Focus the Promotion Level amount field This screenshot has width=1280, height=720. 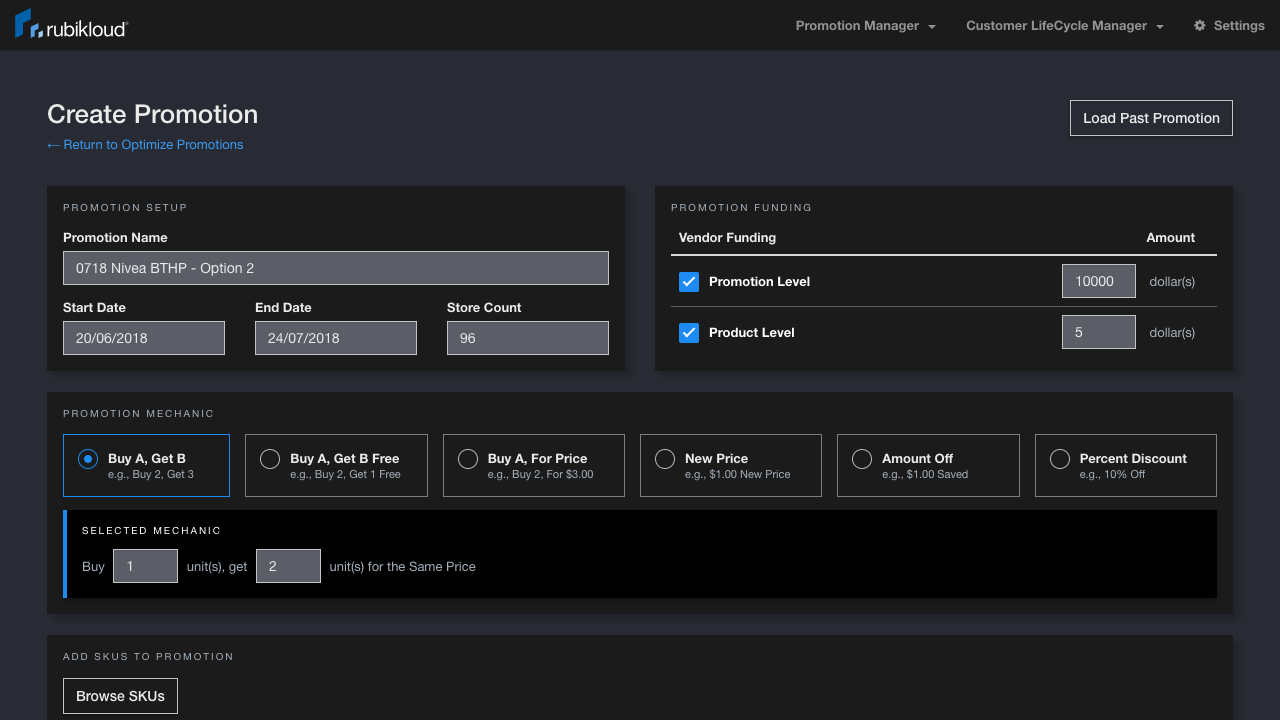(1098, 282)
